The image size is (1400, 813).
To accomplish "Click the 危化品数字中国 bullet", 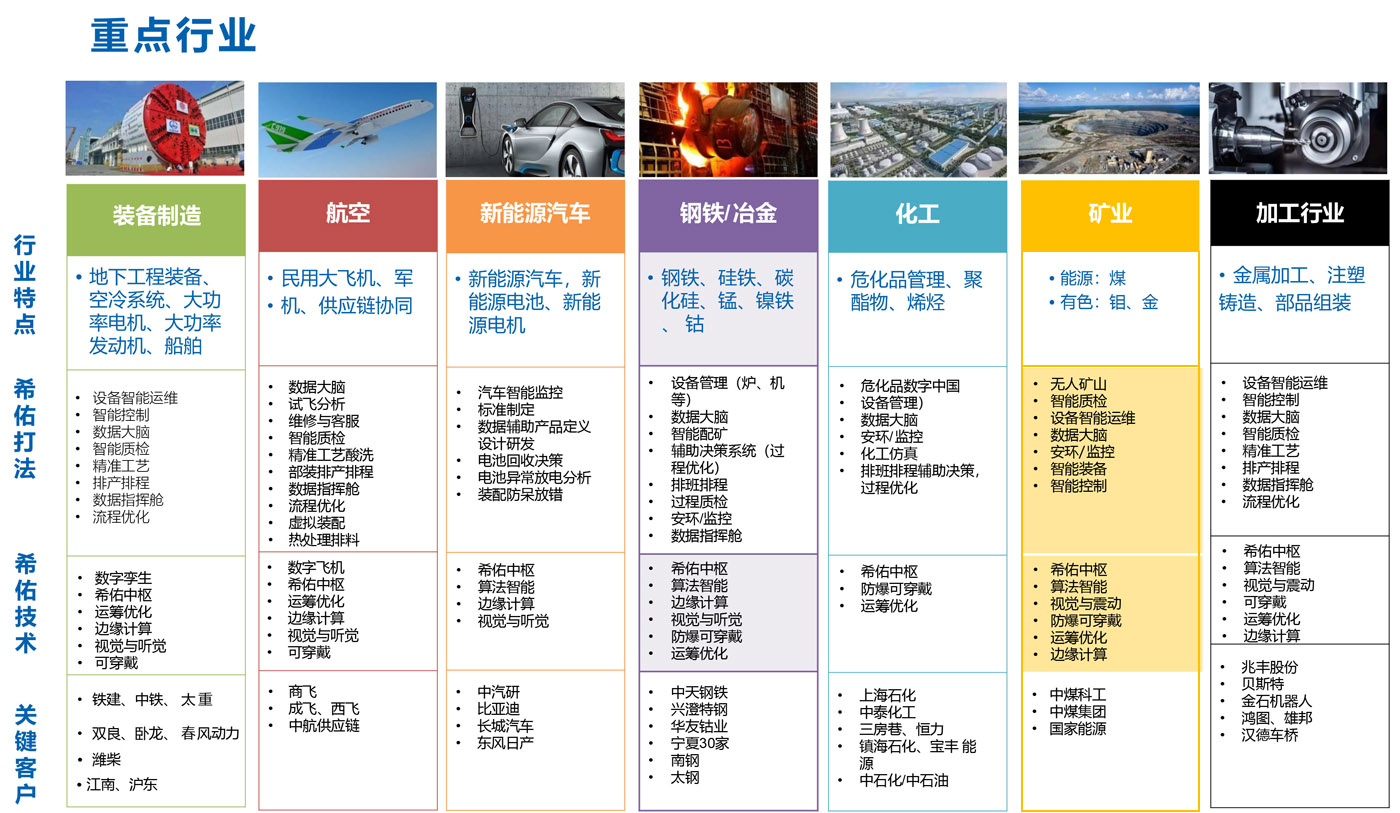I will (910, 385).
